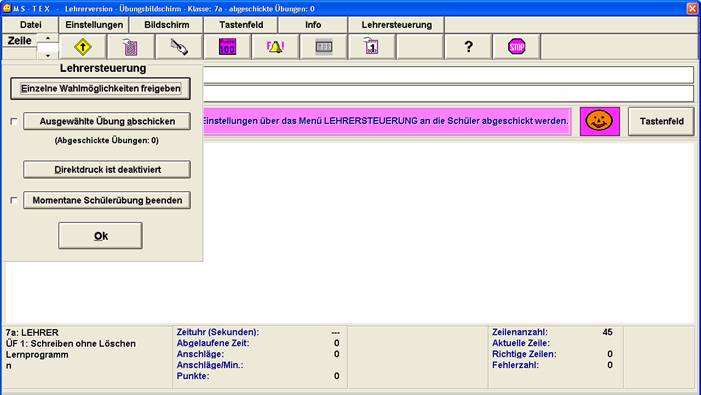Click the 'Punkte:' status label
The width and height of the screenshot is (701, 395).
click(x=193, y=376)
